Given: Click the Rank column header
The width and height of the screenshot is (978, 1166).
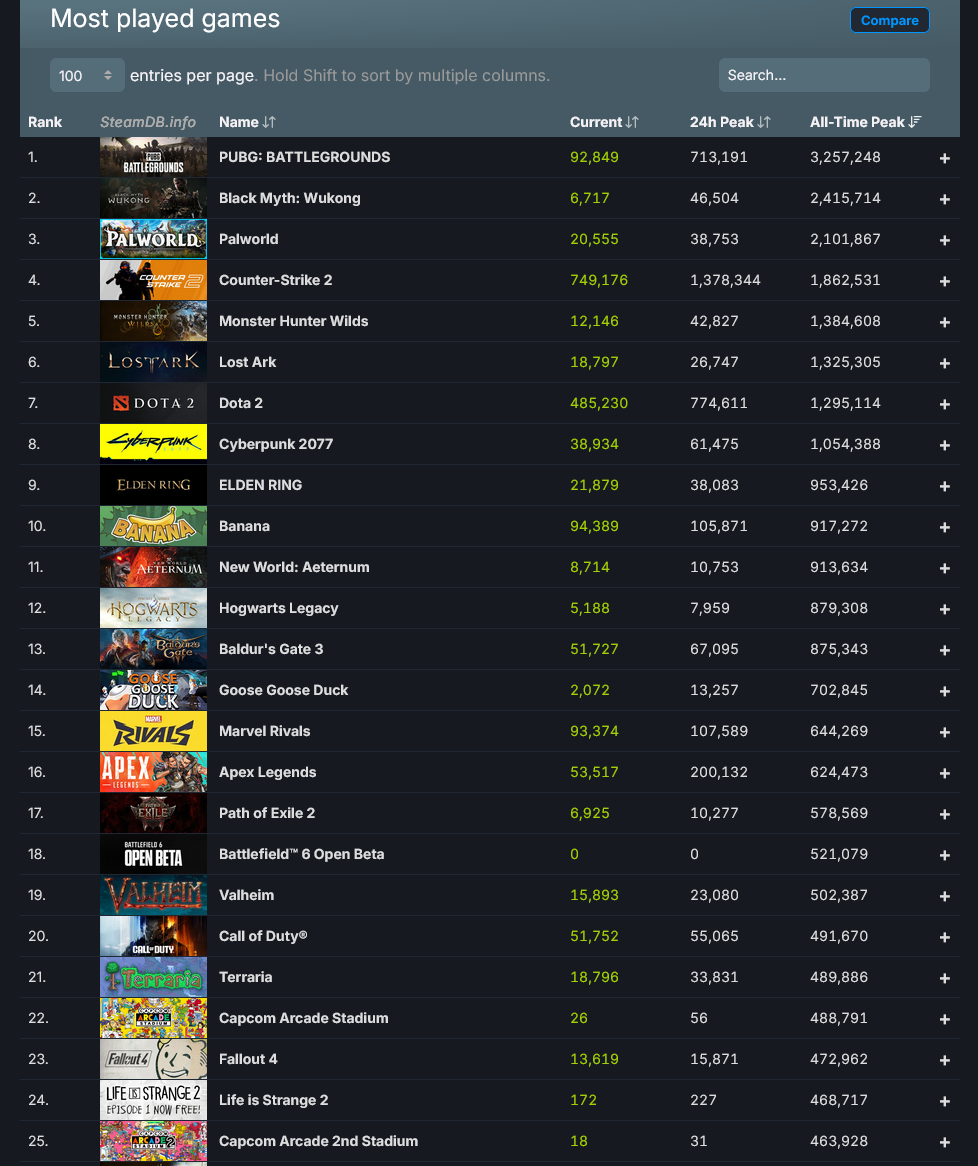Looking at the screenshot, I should click(x=45, y=122).
